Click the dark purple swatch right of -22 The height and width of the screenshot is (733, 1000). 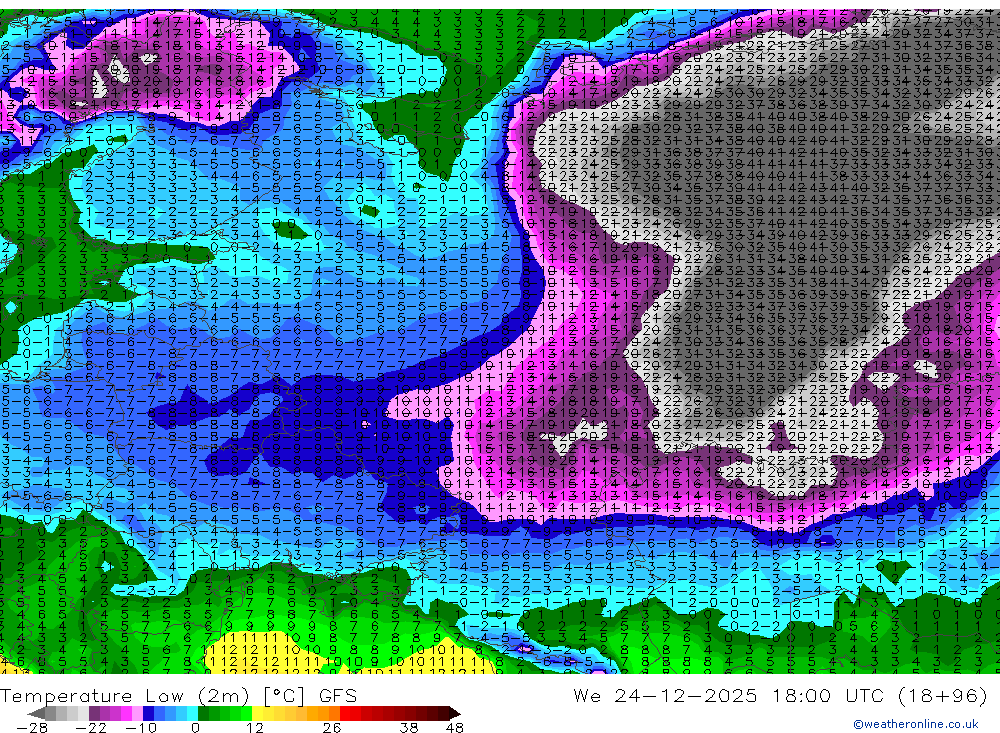[x=94, y=714]
